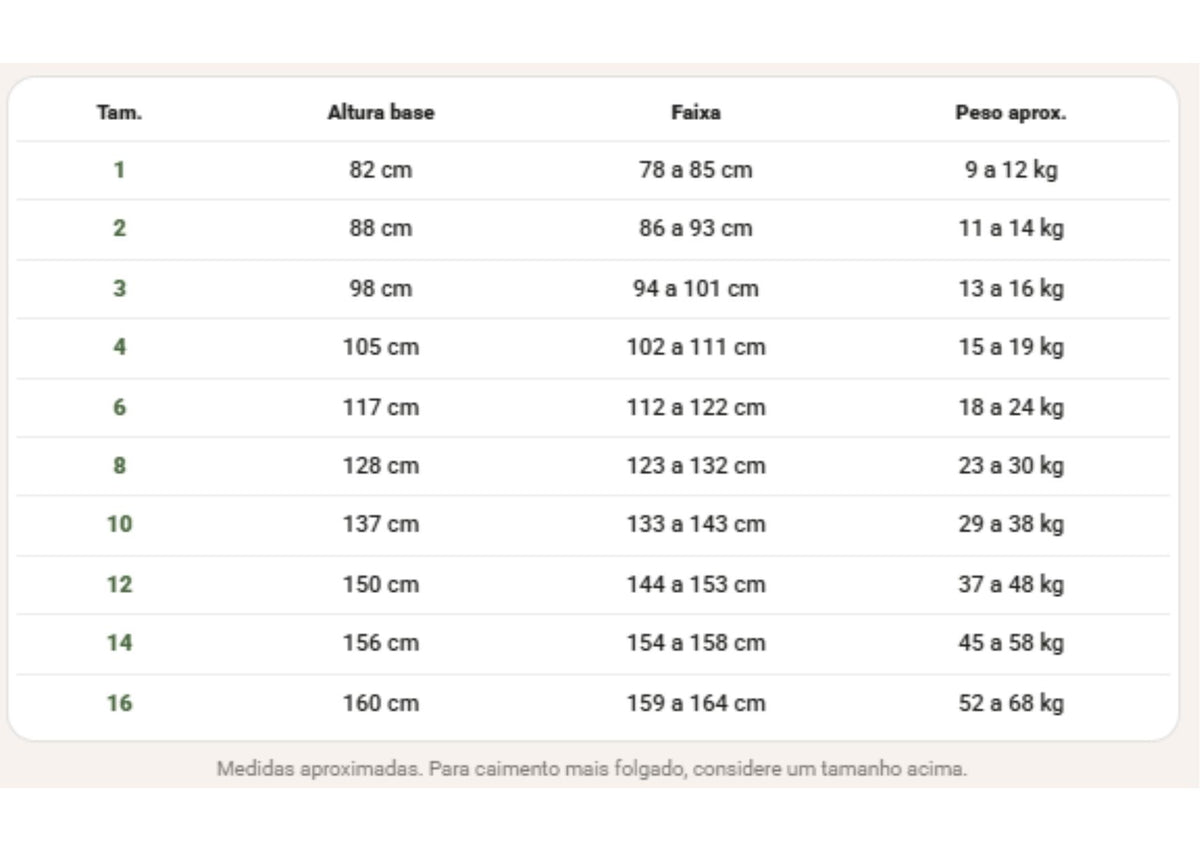Viewport: 1200px width, 851px height.
Task: Choose size 4 in the size chart
Action: pos(119,347)
